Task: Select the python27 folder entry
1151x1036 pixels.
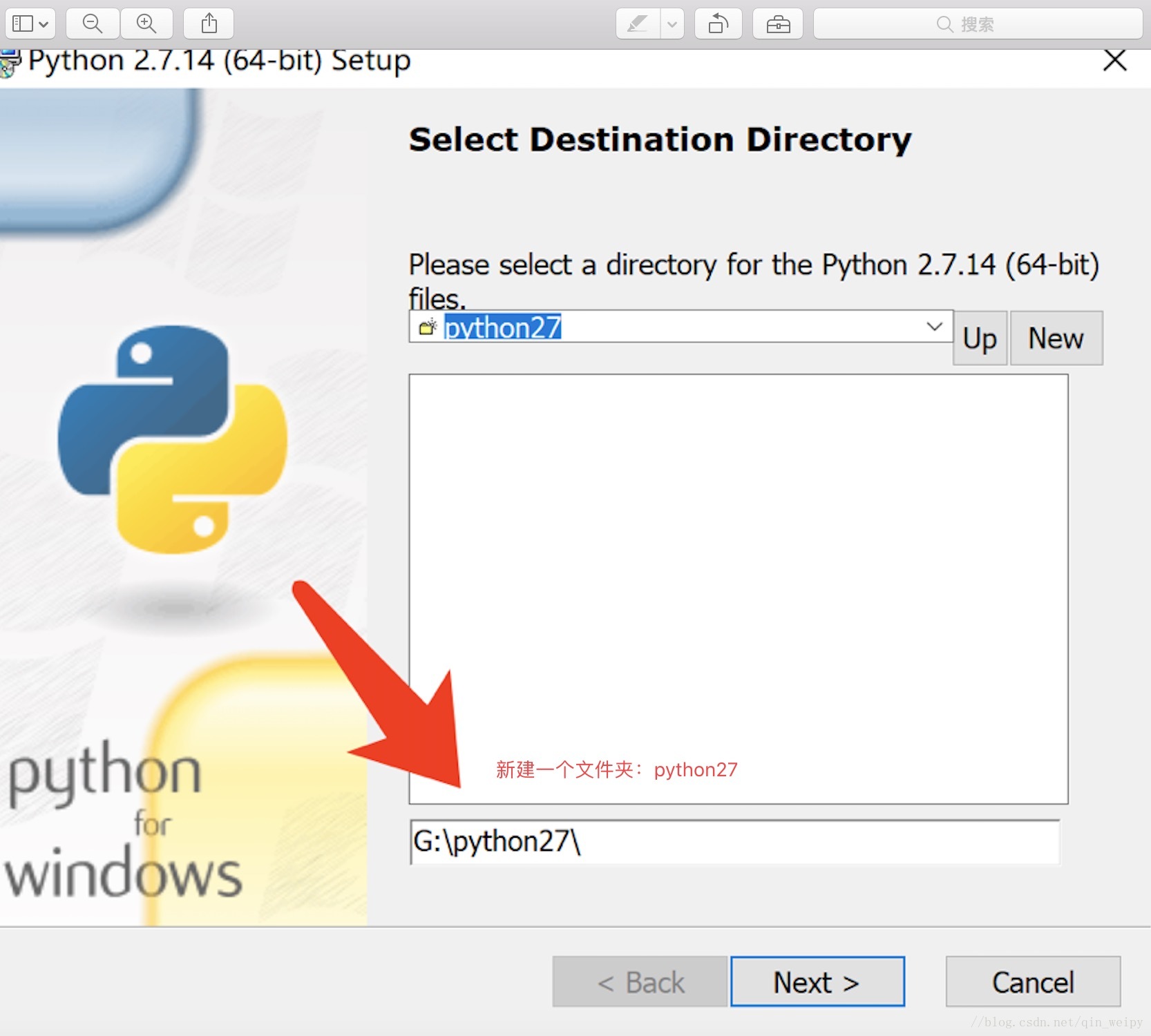Action: point(502,327)
